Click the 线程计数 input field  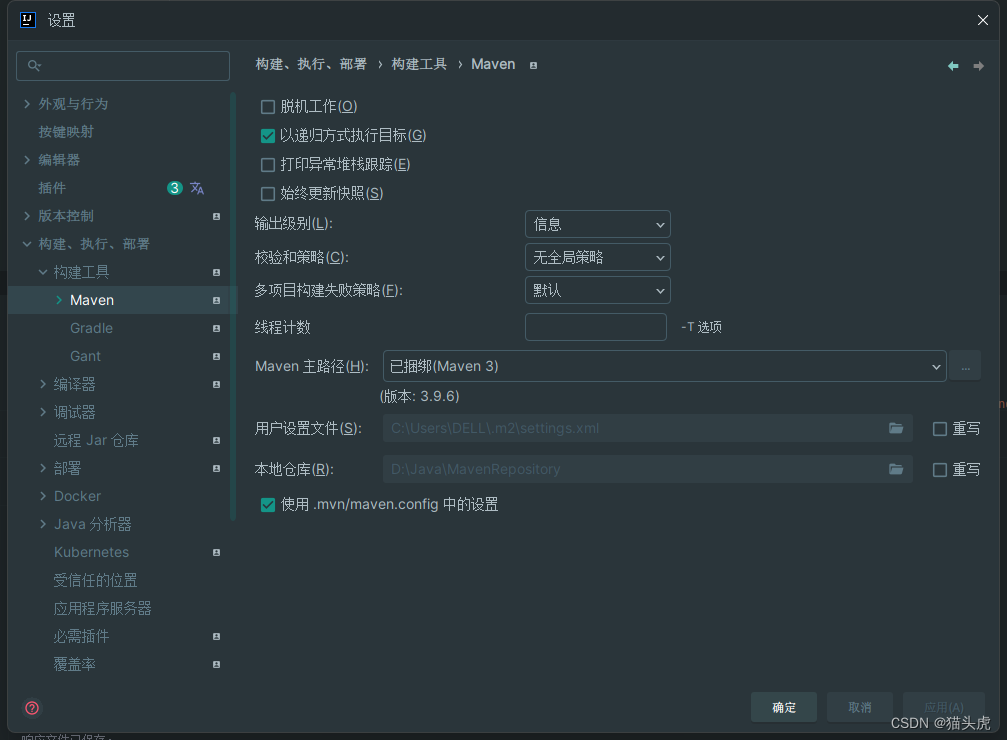(595, 327)
